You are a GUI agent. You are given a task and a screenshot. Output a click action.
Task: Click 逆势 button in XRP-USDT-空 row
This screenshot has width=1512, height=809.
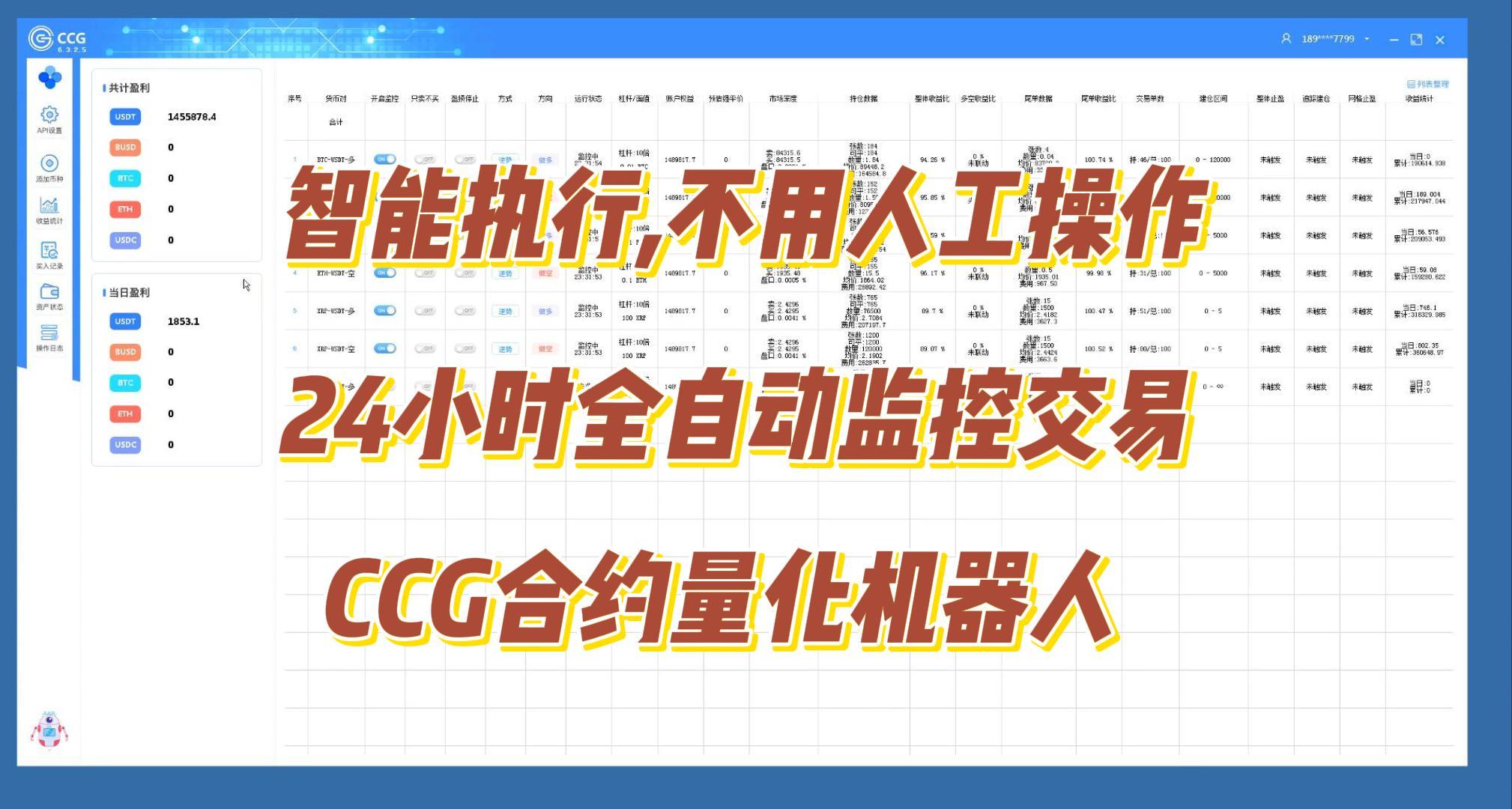click(x=505, y=349)
